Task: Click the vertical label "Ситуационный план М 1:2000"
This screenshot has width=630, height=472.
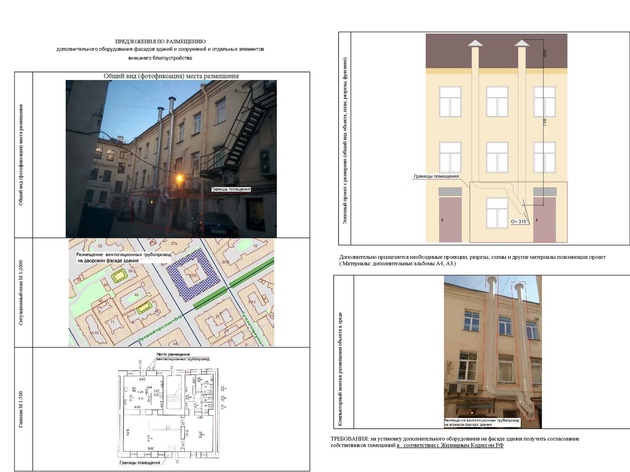Action: point(21,292)
